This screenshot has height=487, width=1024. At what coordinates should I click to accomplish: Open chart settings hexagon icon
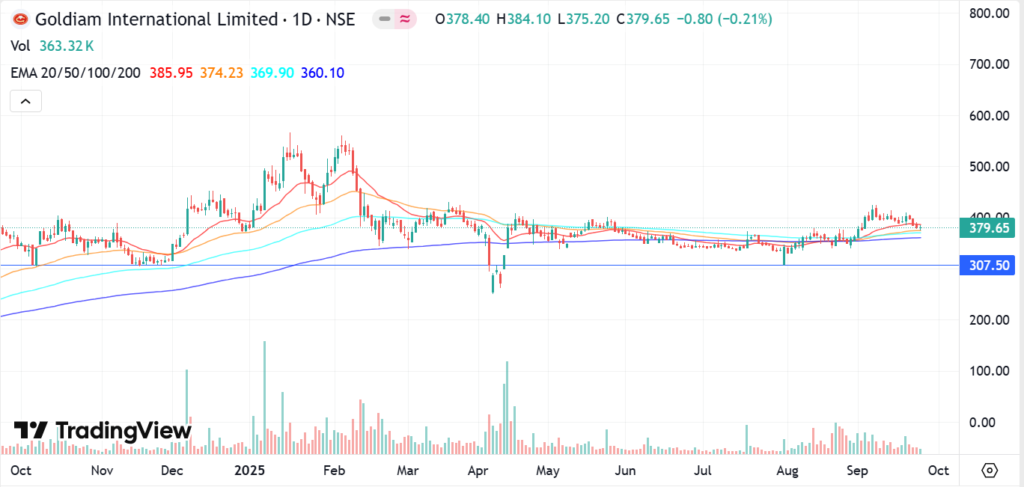(x=989, y=469)
